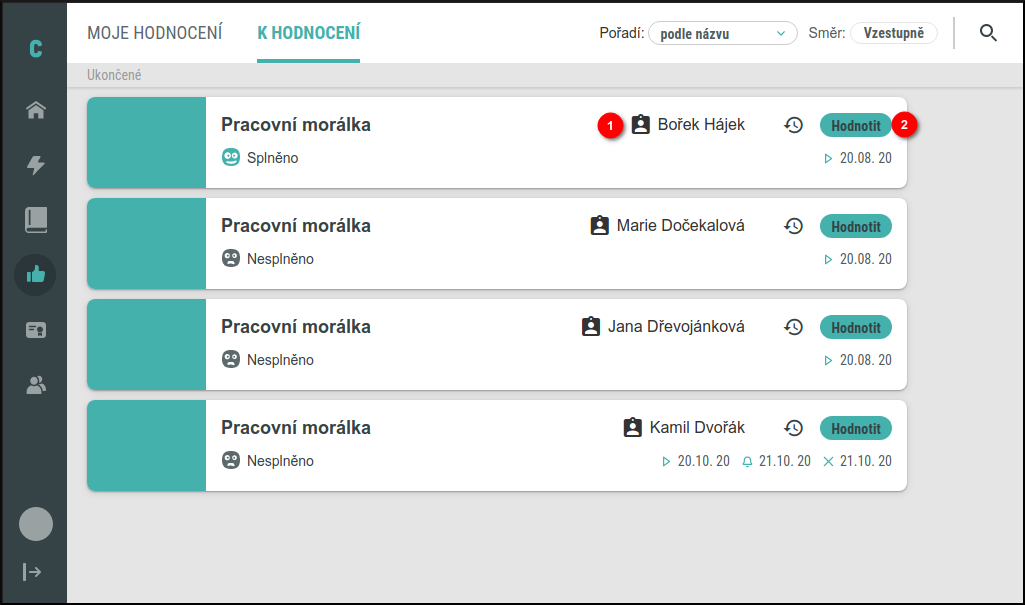Open the home icon in sidebar
Screen dimensions: 1025x605
pos(36,110)
